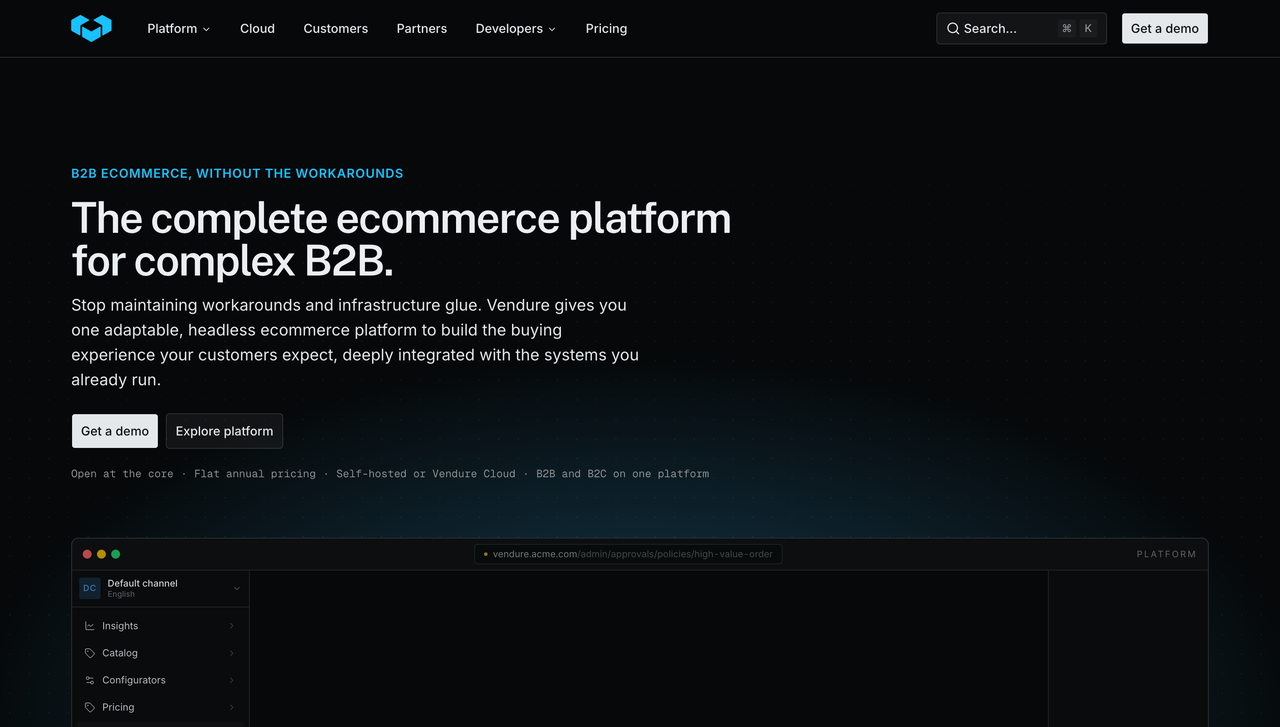Click Get a demo in the header
This screenshot has width=1280, height=727.
click(1165, 29)
